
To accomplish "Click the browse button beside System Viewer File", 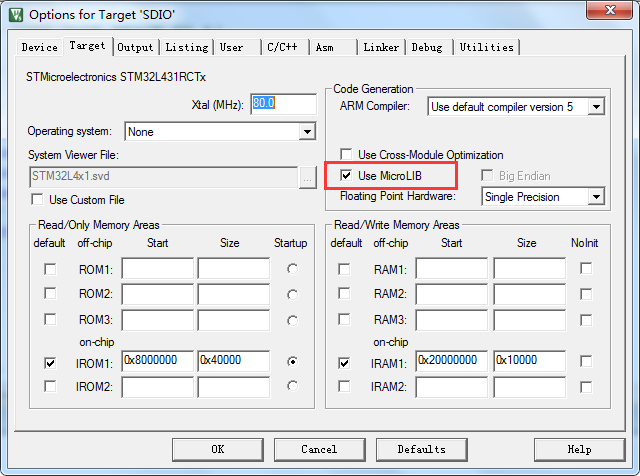I will (309, 176).
